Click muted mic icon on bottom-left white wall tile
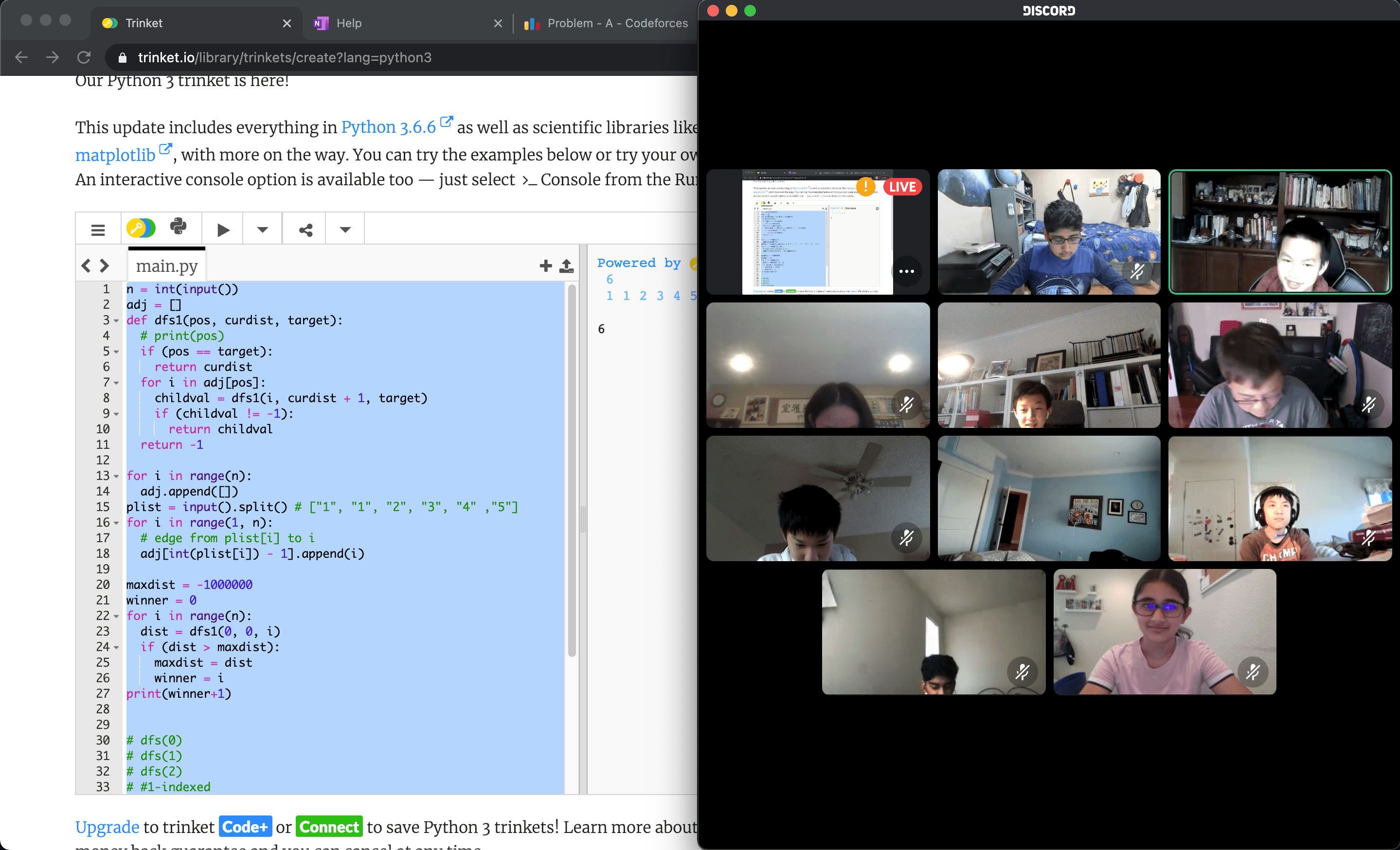The width and height of the screenshot is (1400, 850). 1022,672
